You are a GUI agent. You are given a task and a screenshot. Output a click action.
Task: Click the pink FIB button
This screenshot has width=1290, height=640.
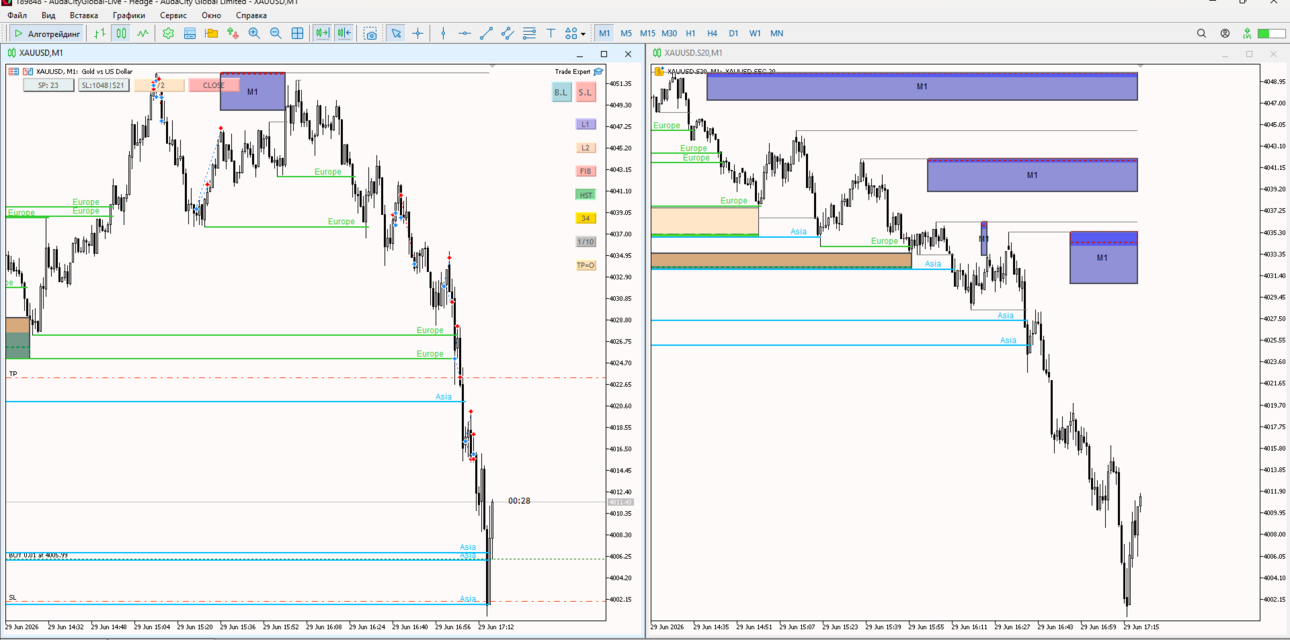click(586, 171)
